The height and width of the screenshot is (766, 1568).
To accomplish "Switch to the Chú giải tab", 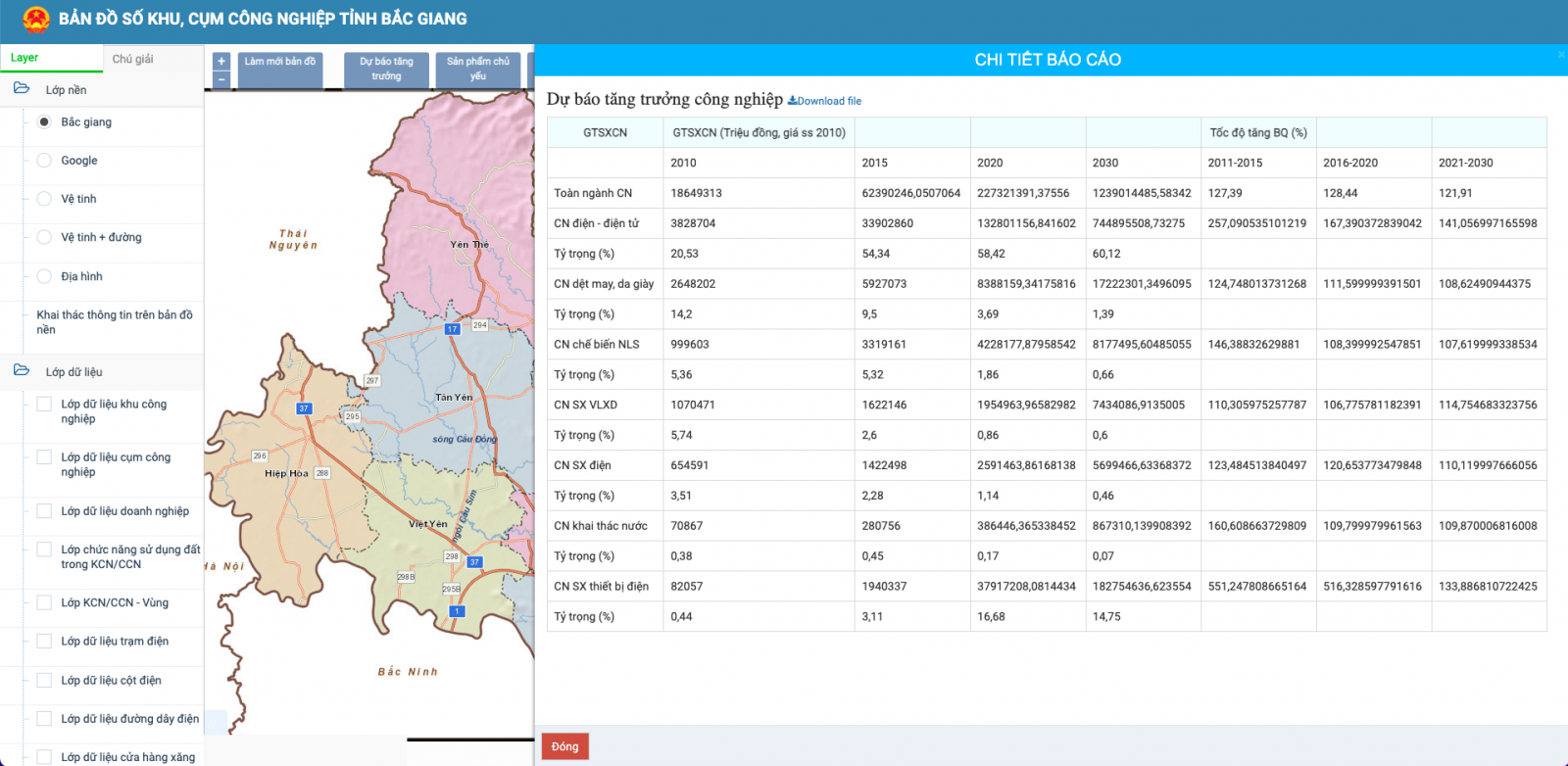I will click(x=132, y=59).
